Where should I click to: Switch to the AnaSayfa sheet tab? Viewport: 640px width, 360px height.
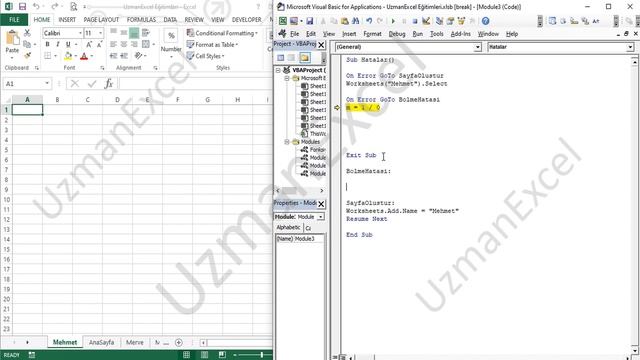point(102,342)
